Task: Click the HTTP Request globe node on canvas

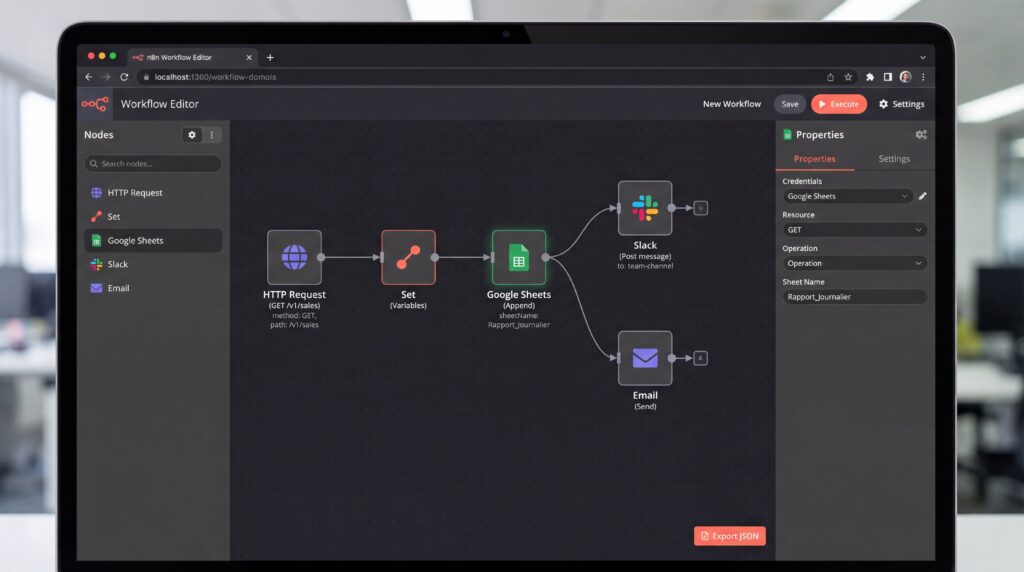Action: point(294,257)
